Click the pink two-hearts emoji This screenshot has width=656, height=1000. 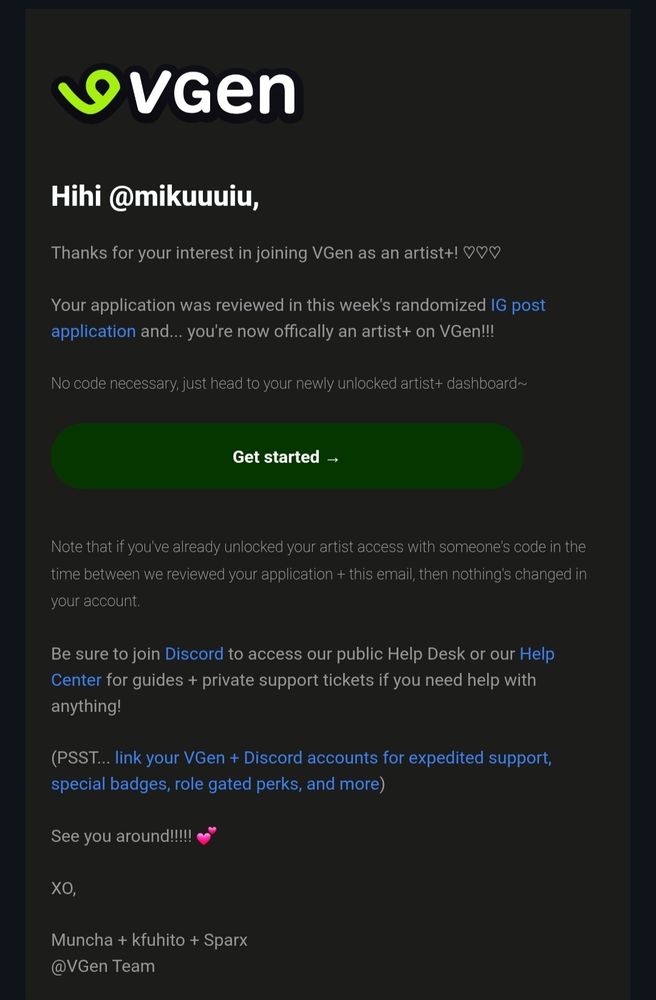tap(206, 835)
